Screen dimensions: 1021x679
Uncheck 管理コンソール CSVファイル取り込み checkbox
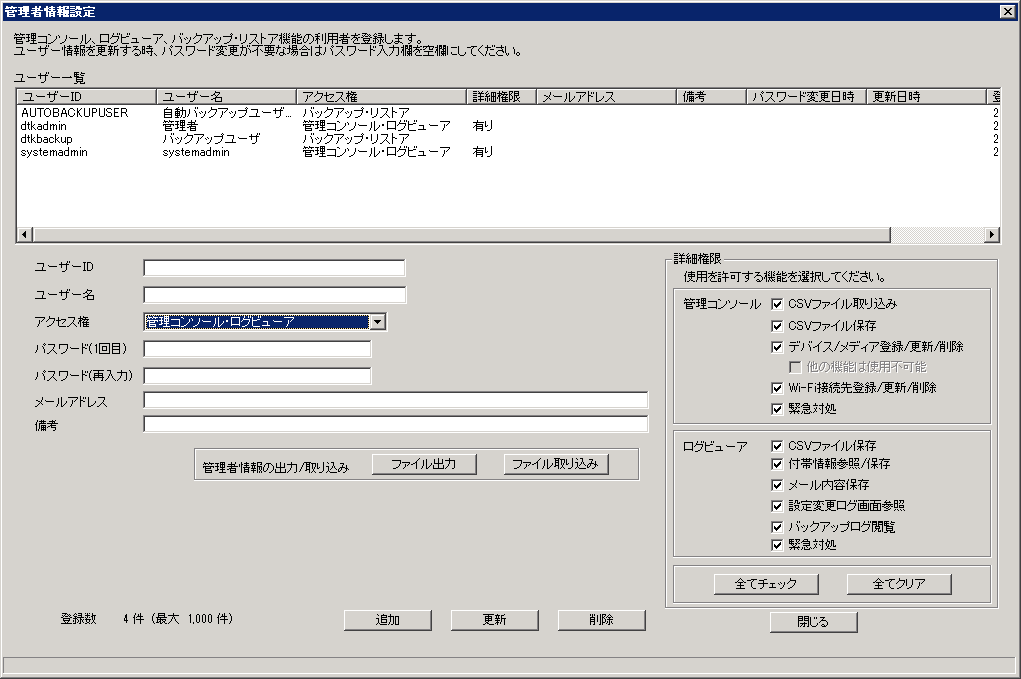pyautogui.click(x=777, y=304)
